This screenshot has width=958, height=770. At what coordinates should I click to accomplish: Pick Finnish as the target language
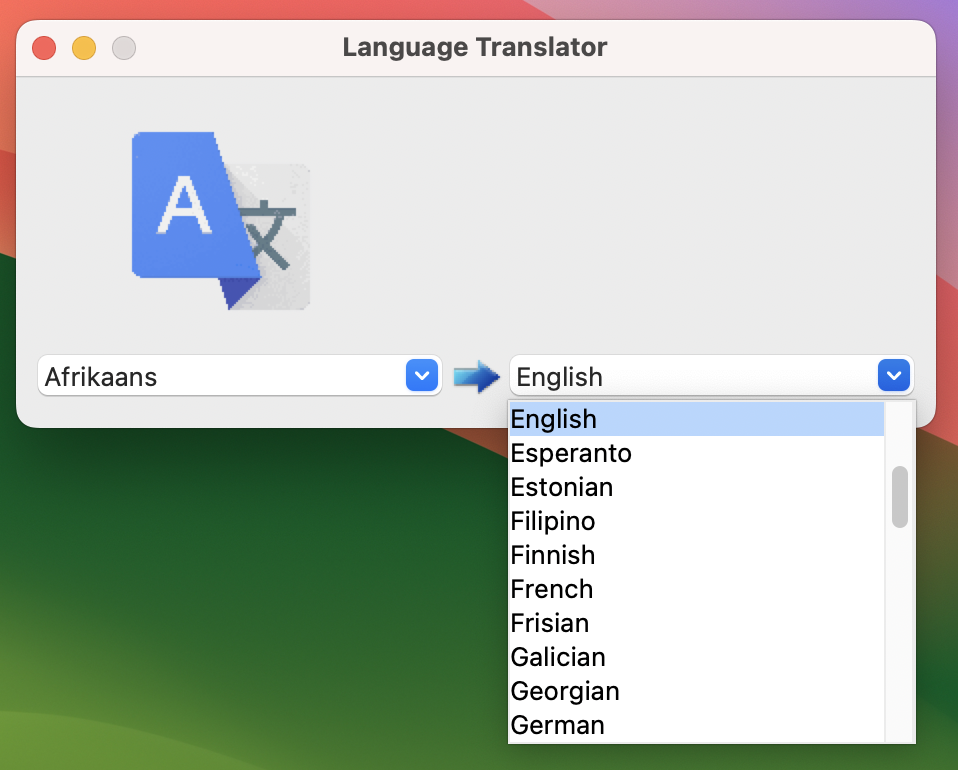coord(697,555)
